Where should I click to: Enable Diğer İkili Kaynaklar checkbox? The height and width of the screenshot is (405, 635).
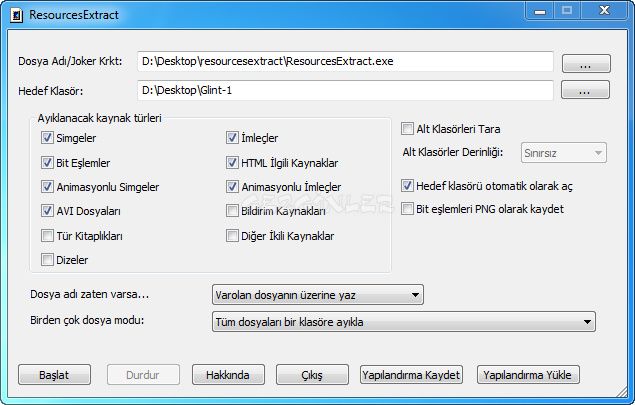click(232, 236)
